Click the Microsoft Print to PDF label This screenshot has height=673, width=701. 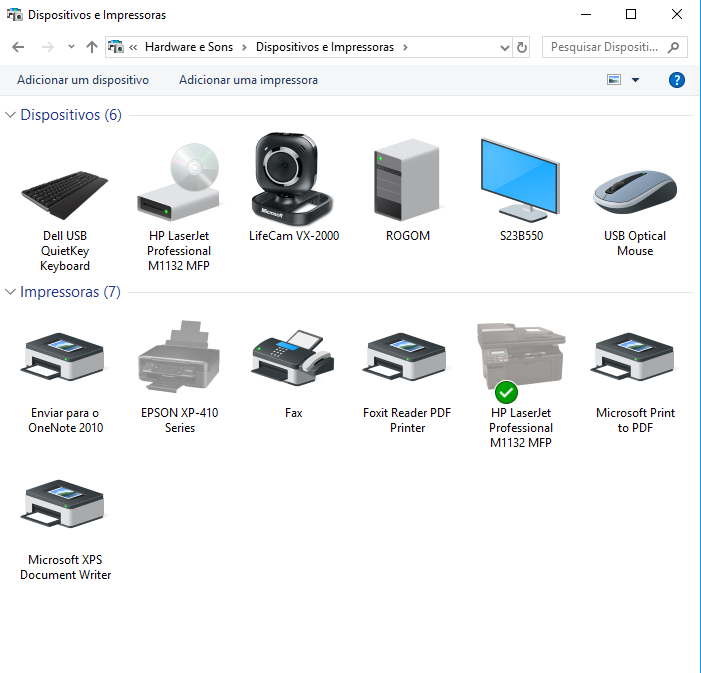point(635,420)
